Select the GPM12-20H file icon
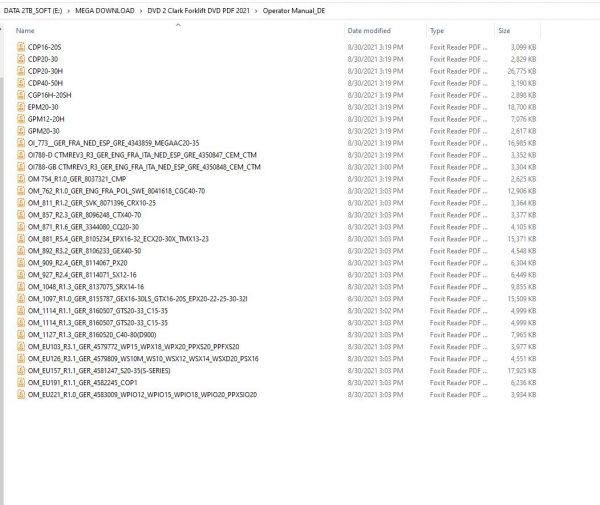 point(21,119)
